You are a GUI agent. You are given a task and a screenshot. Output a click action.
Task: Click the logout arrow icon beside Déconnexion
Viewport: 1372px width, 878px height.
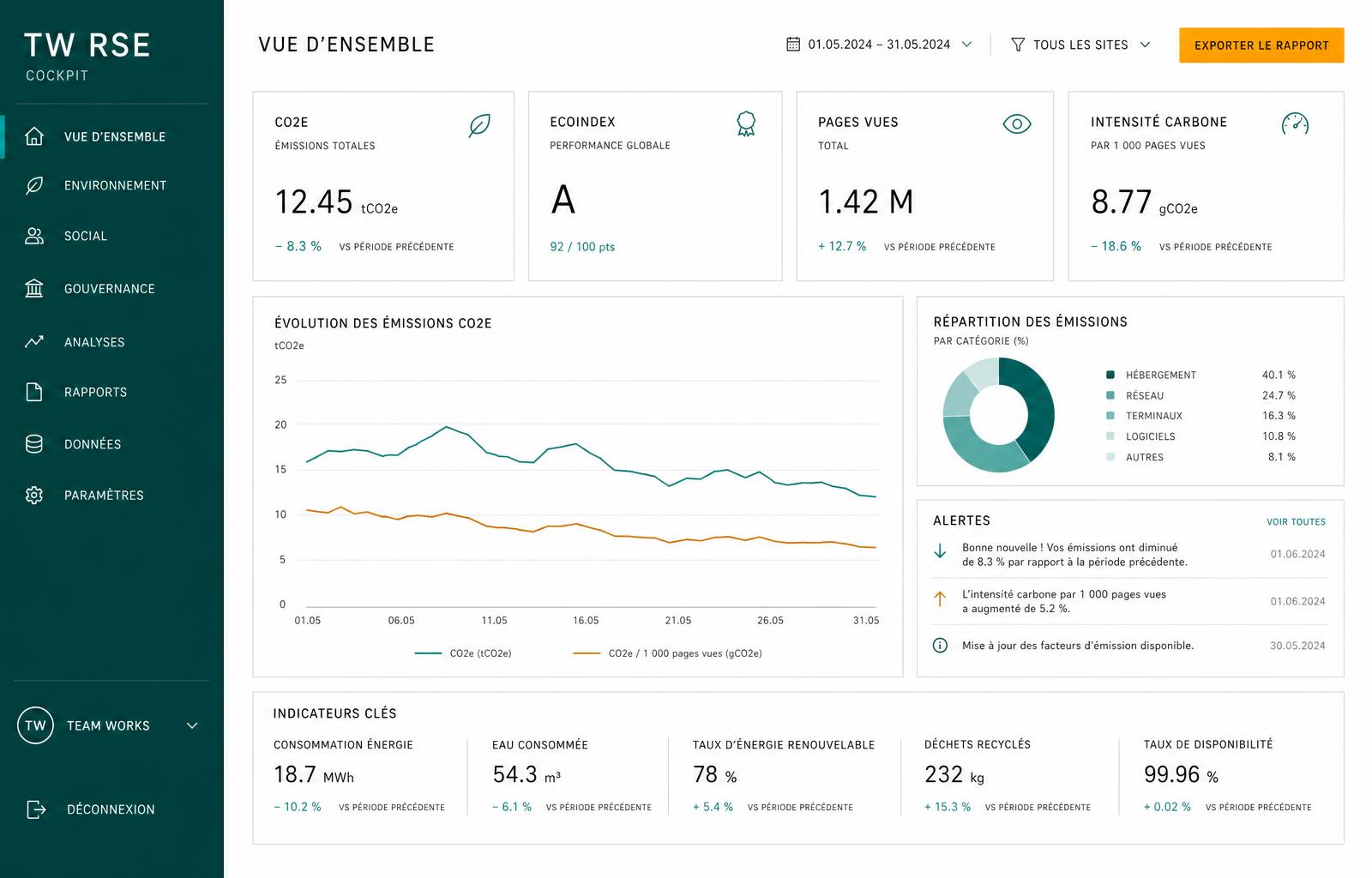[x=36, y=809]
